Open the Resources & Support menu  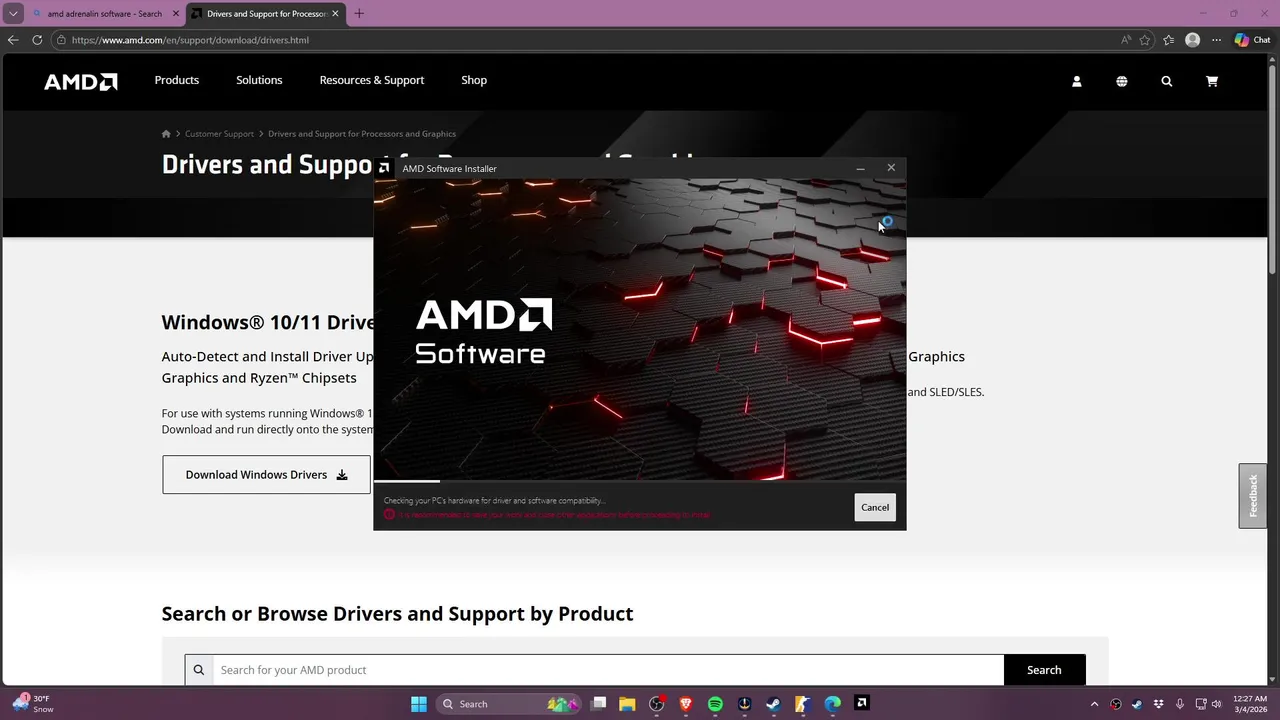tap(372, 80)
